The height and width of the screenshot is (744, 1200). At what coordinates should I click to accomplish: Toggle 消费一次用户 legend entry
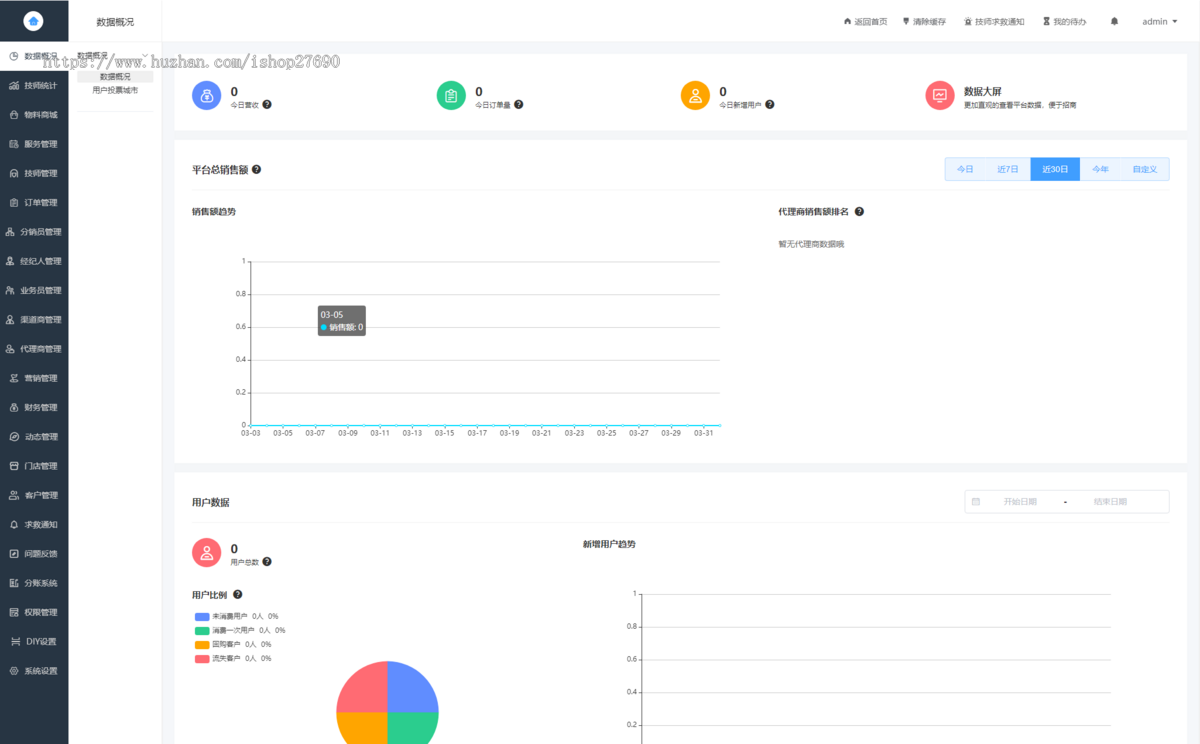pos(240,630)
